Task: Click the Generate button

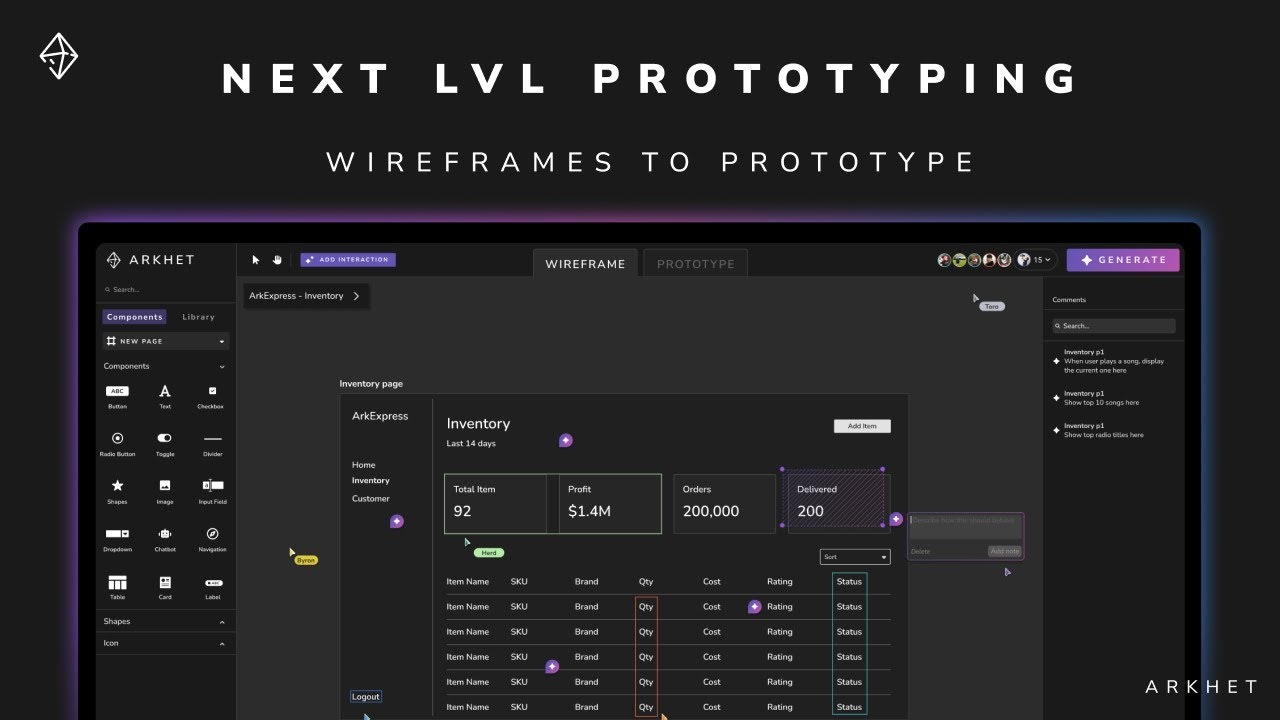Action: 1123,260
